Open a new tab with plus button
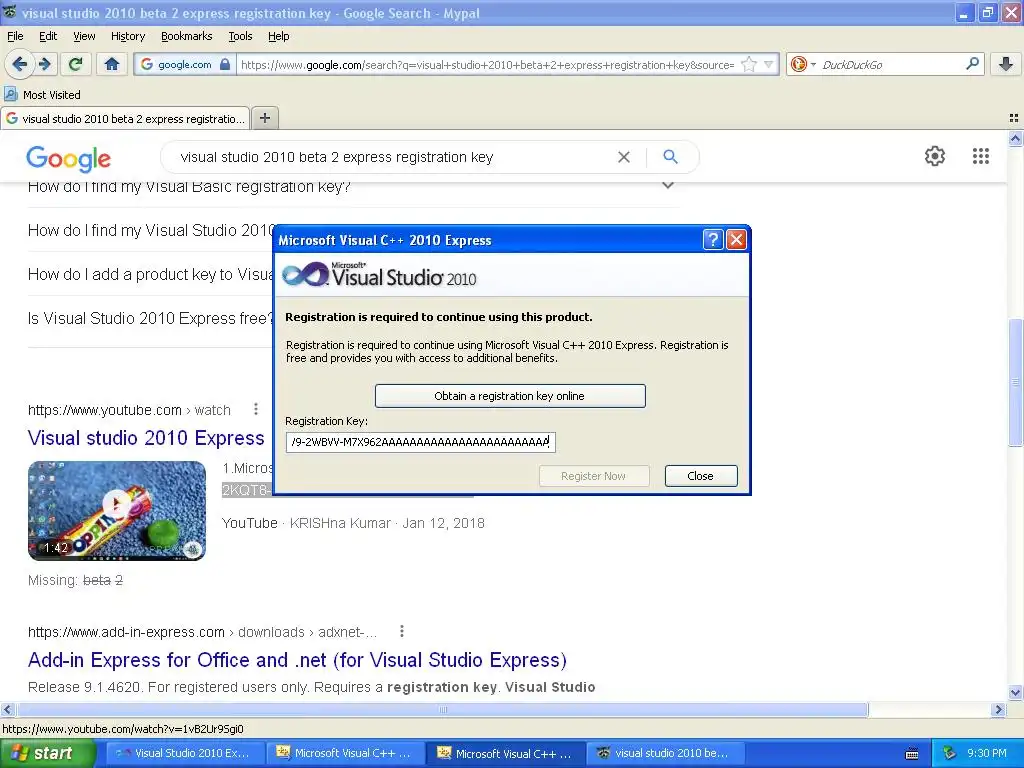 point(264,118)
